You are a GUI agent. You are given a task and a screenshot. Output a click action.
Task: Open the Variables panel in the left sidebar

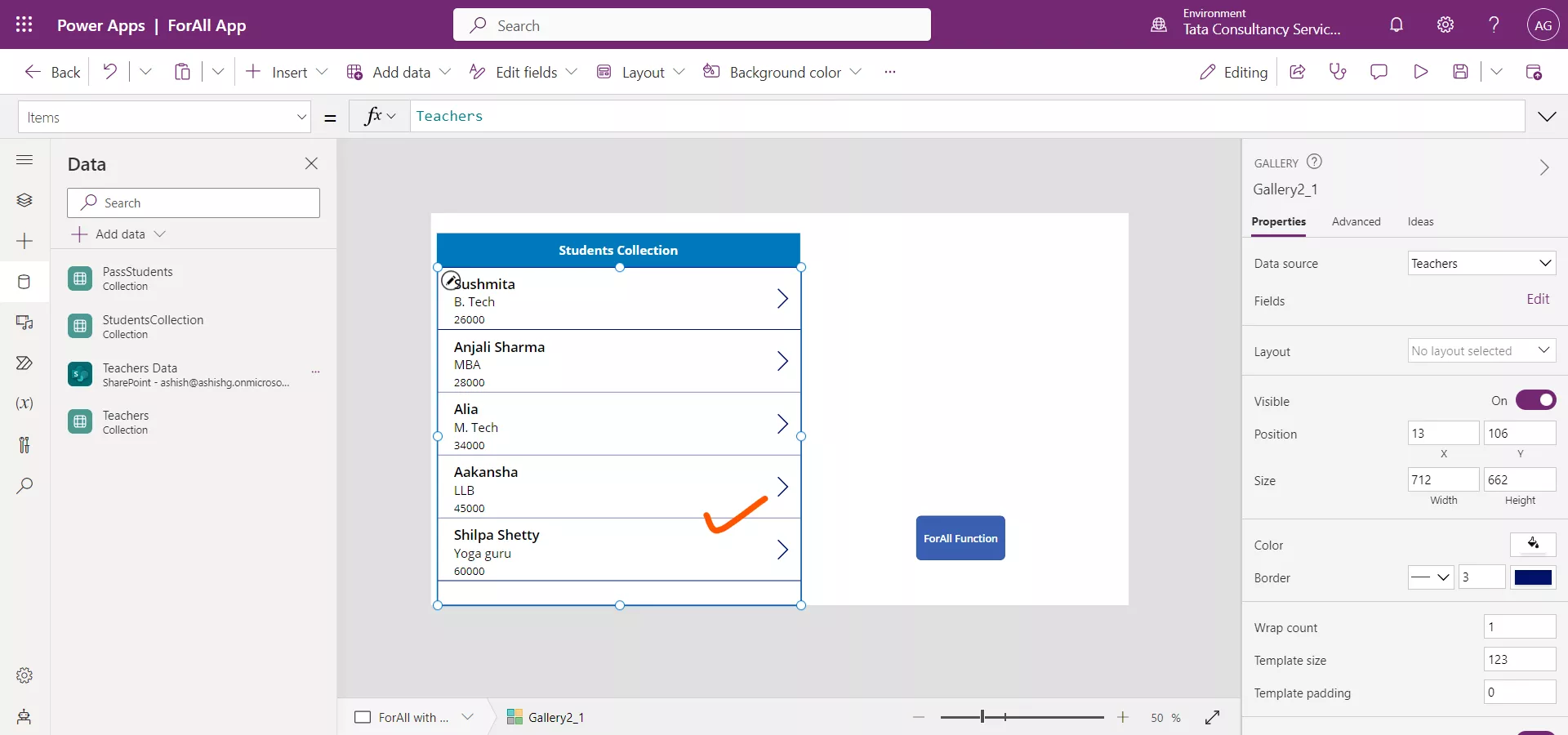click(x=24, y=403)
